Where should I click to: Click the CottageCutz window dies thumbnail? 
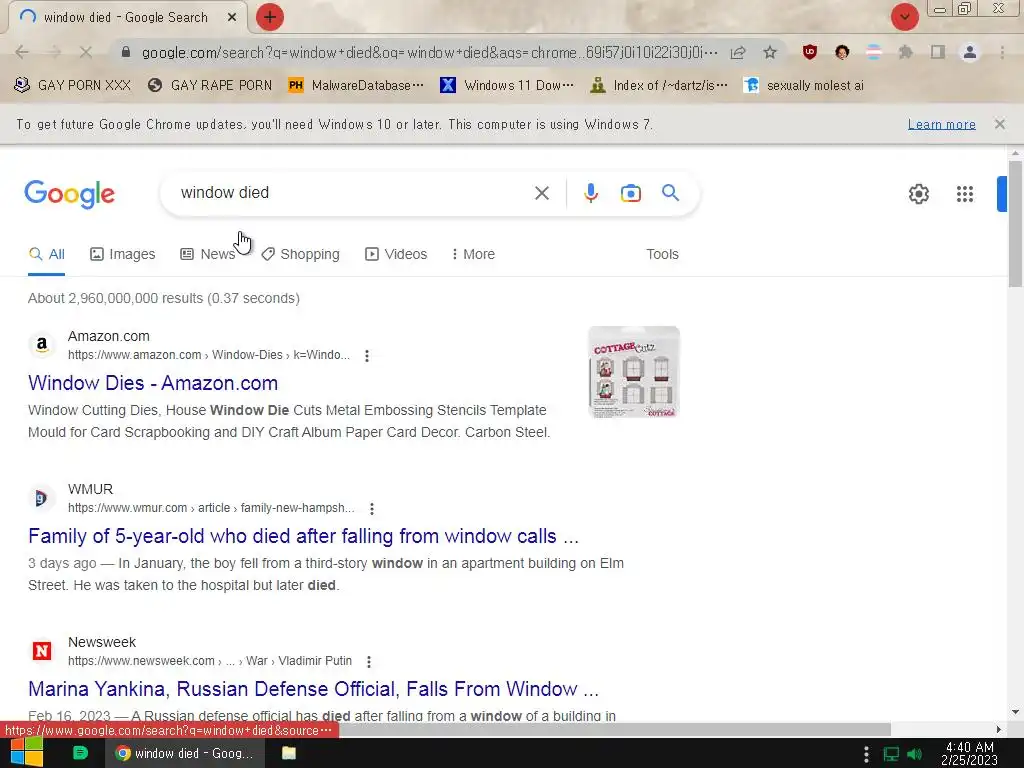(x=633, y=372)
